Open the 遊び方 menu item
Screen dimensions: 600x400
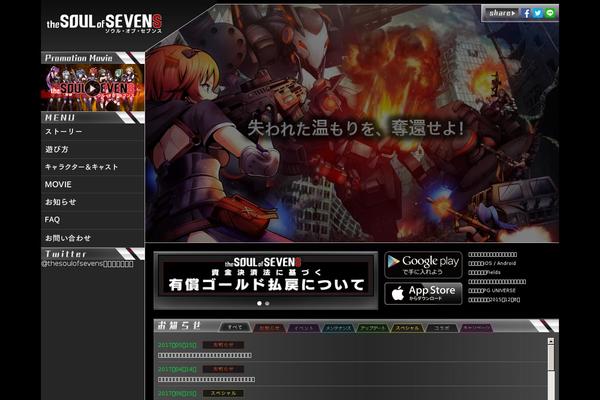click(93, 149)
